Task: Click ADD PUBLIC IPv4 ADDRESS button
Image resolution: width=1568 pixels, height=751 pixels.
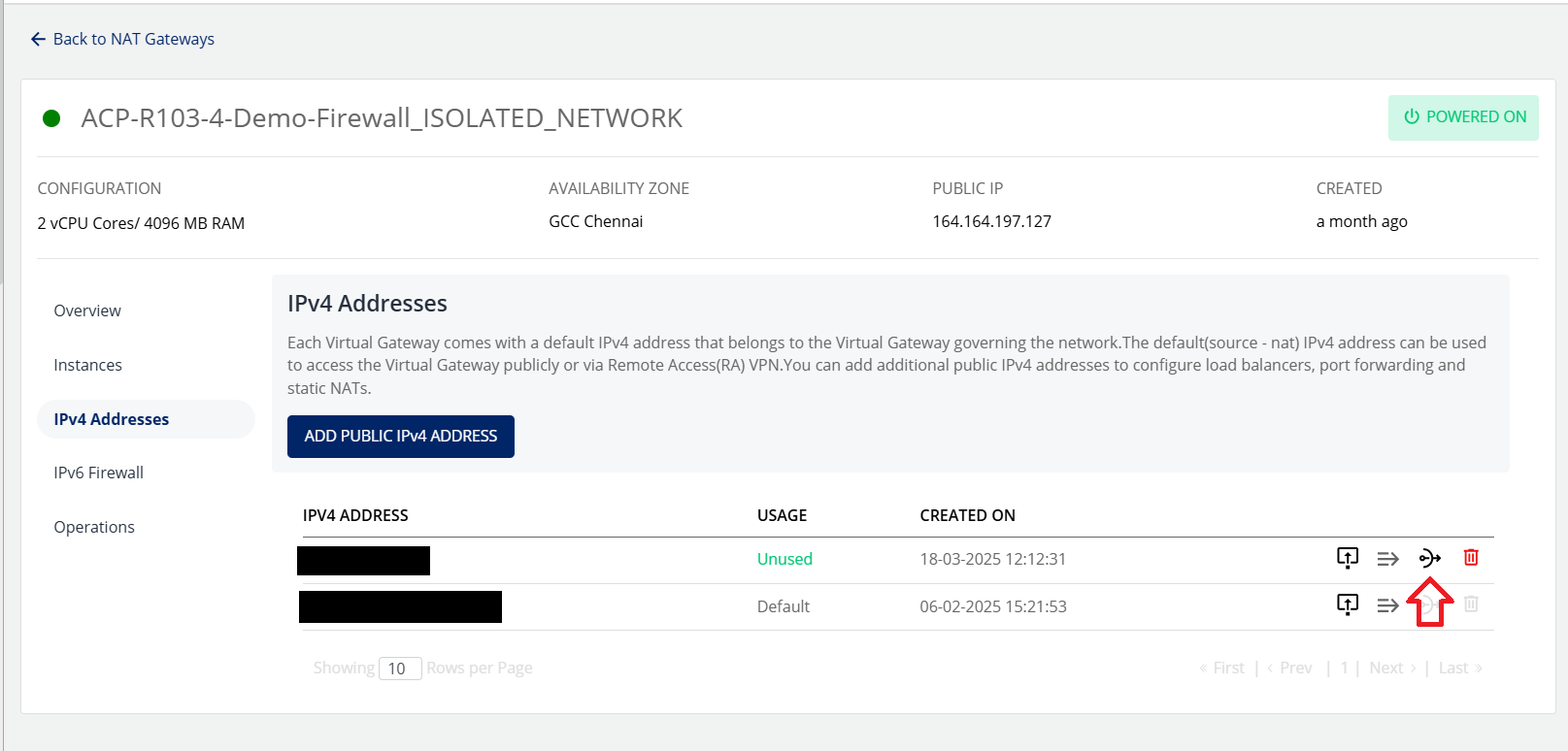Action: pos(401,437)
